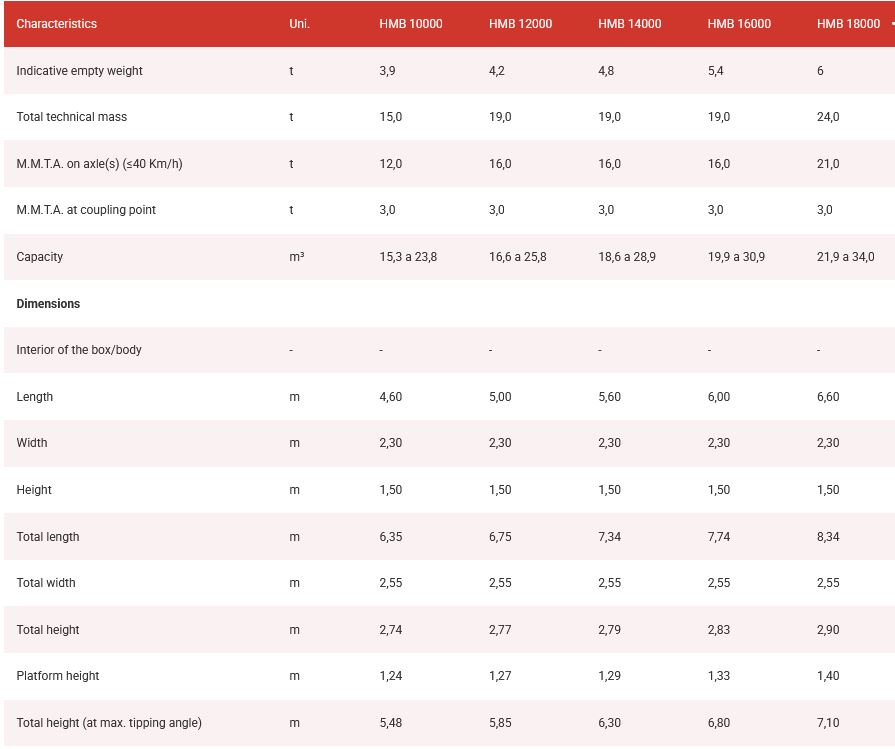Click the M.M.T.A. at coupling point label
Image resolution: width=895 pixels, height=749 pixels.
point(86,210)
